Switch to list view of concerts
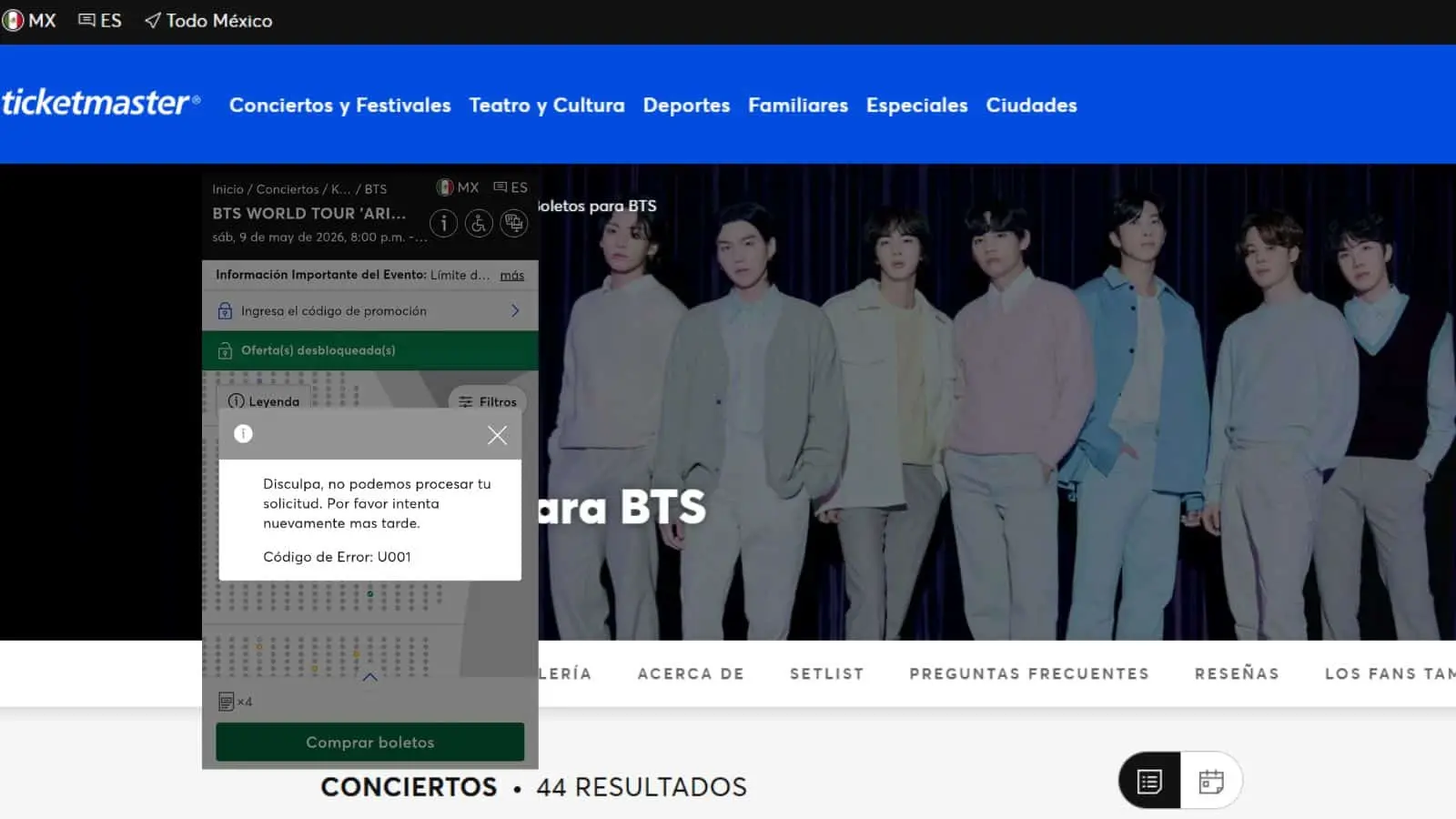The image size is (1456, 819). pyautogui.click(x=1149, y=781)
